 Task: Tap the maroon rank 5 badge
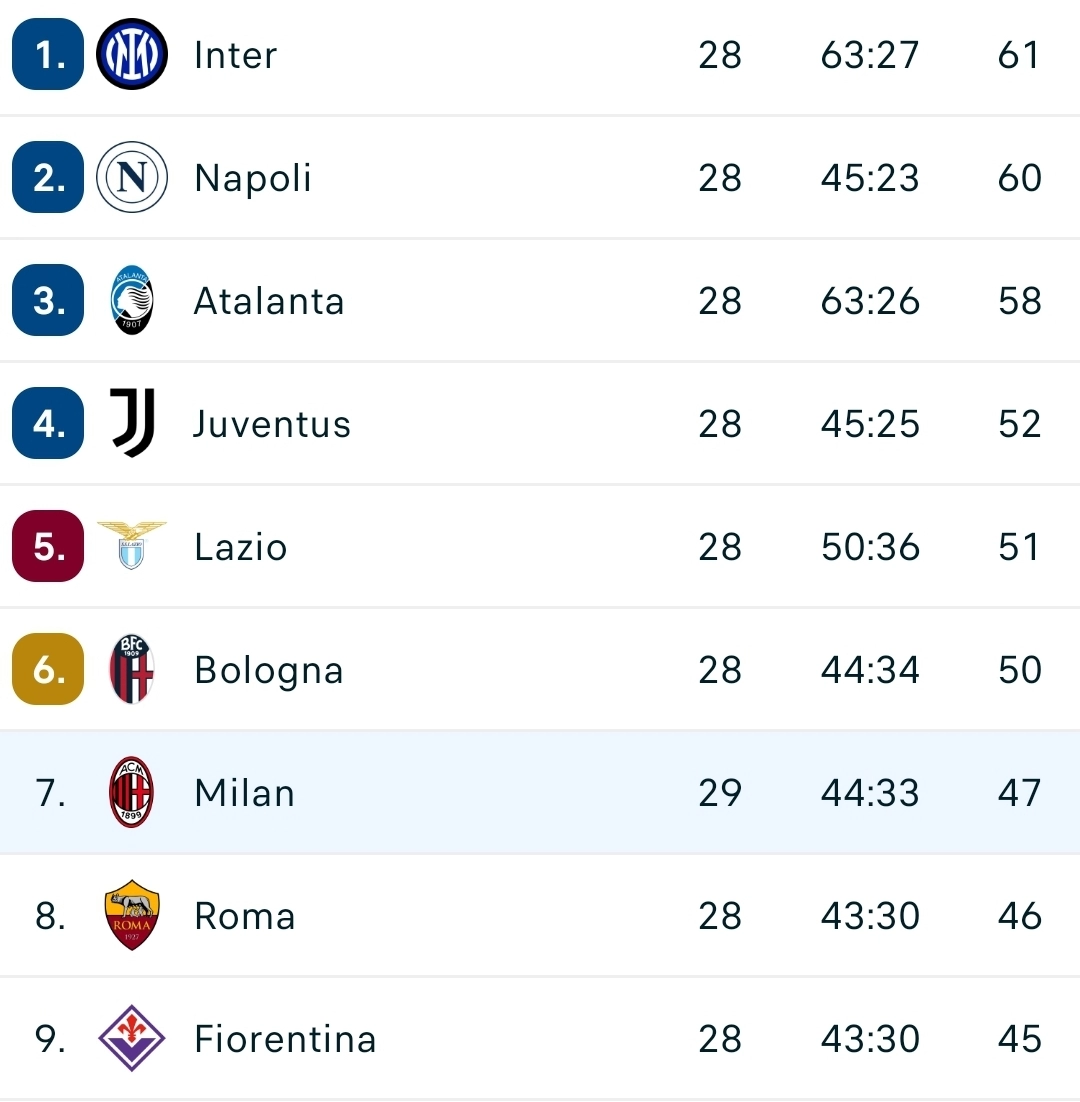click(x=48, y=546)
